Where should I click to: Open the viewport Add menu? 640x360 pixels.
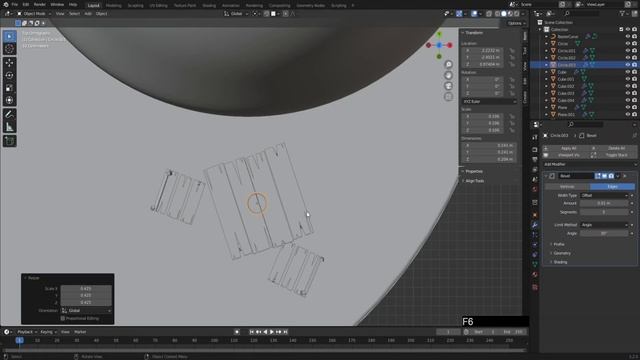pyautogui.click(x=88, y=13)
